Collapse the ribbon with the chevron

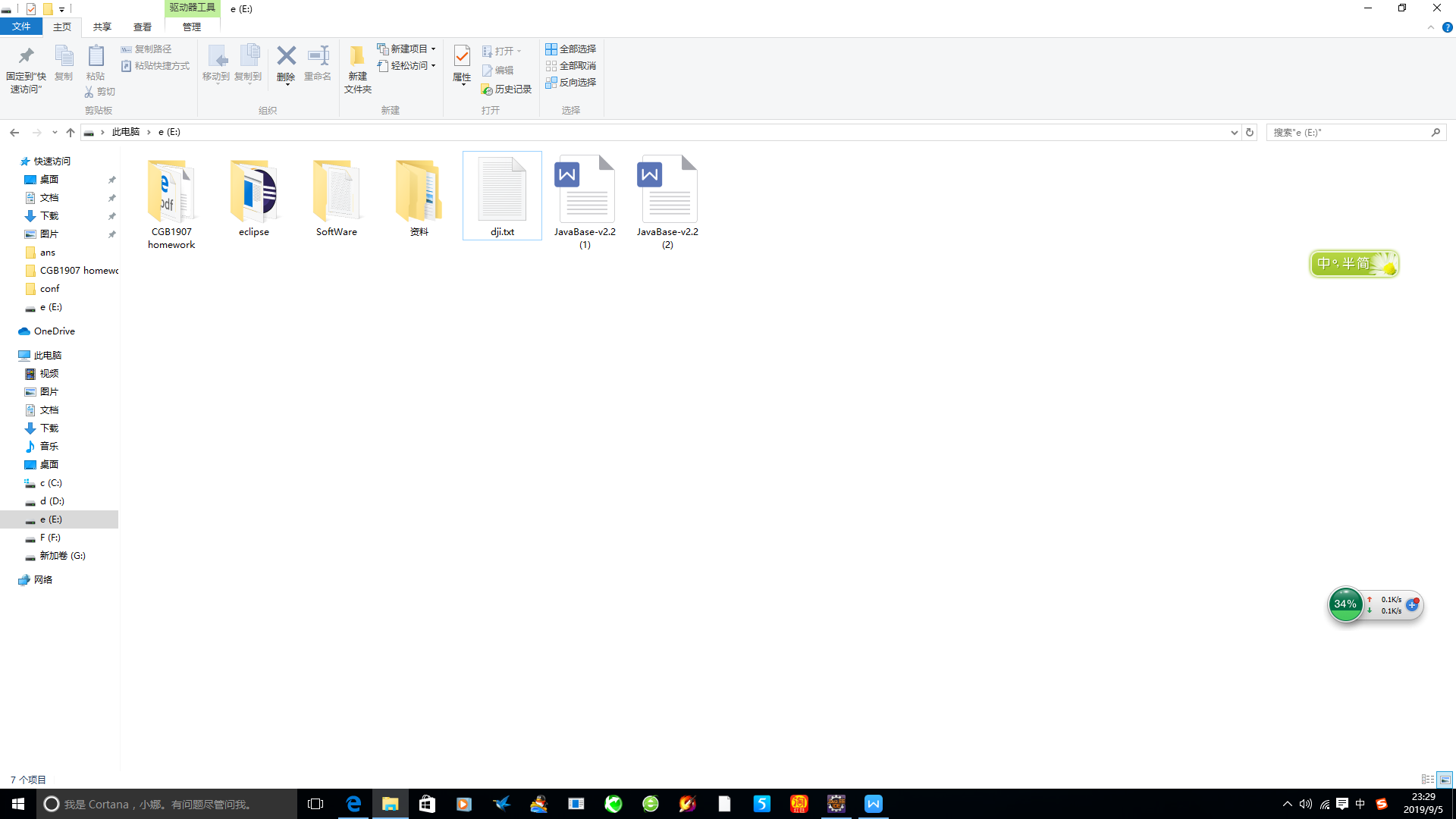(x=1431, y=27)
